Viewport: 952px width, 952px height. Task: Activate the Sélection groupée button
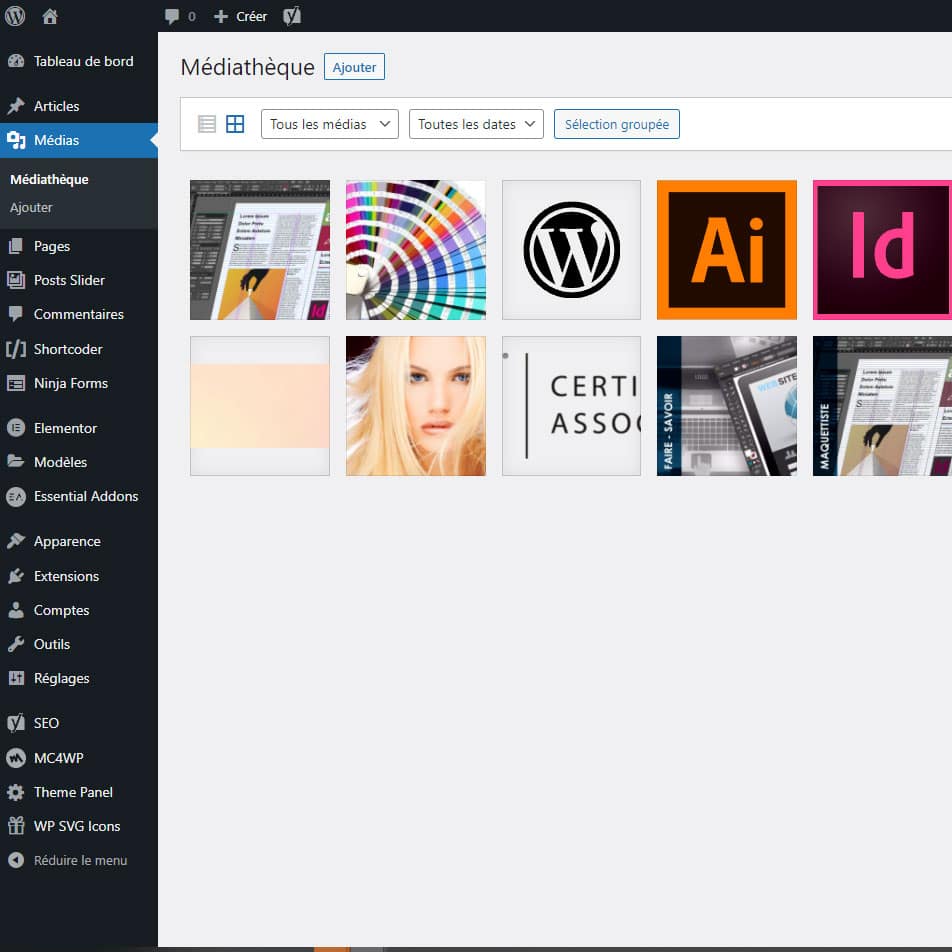[x=617, y=124]
